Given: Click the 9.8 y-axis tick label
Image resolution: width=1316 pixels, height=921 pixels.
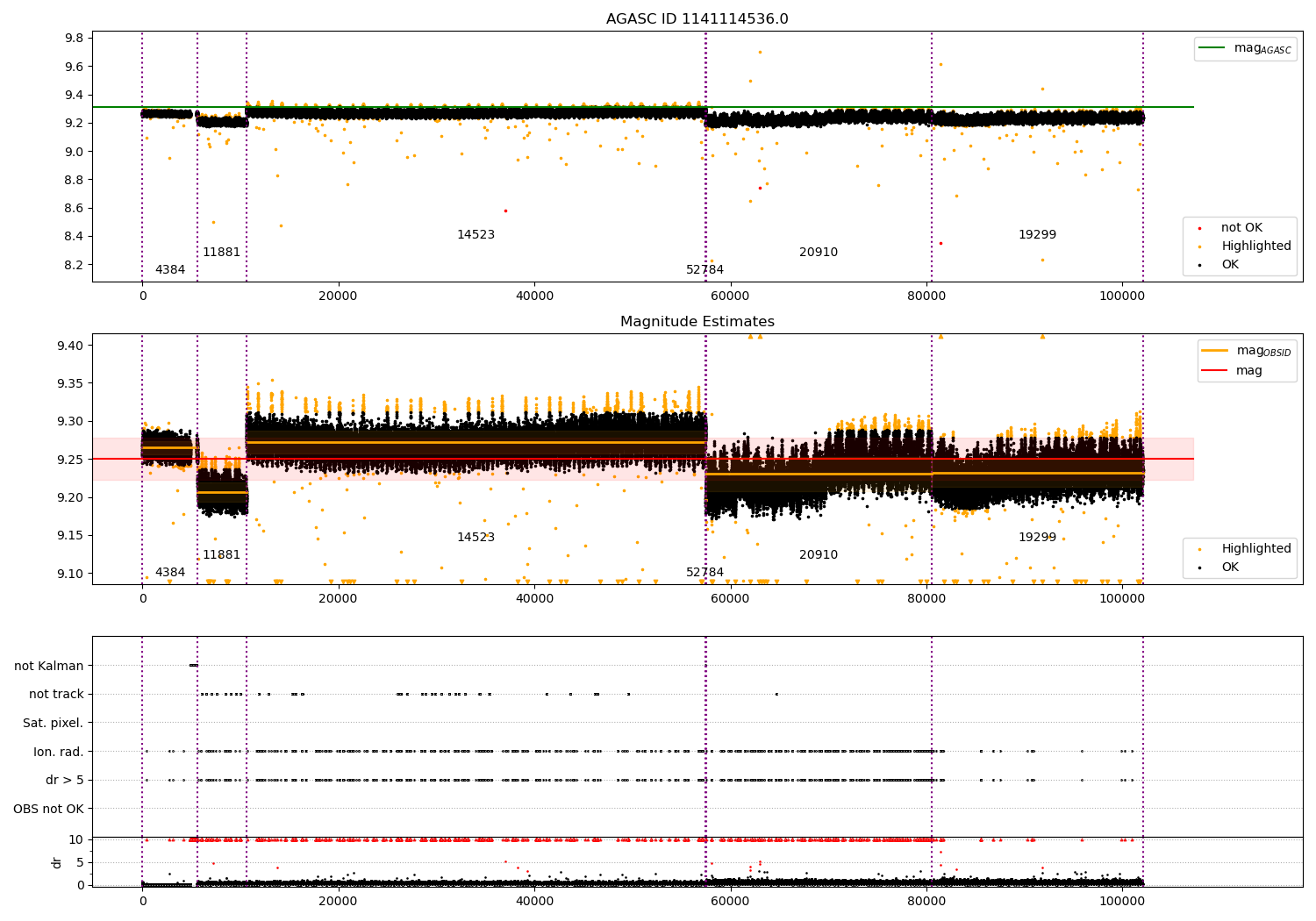Looking at the screenshot, I should [x=75, y=39].
